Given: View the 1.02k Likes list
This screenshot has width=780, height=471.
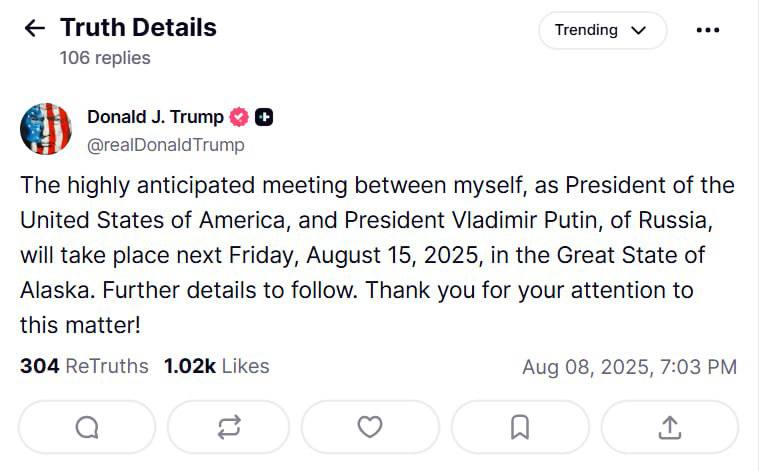Looking at the screenshot, I should coord(216,366).
